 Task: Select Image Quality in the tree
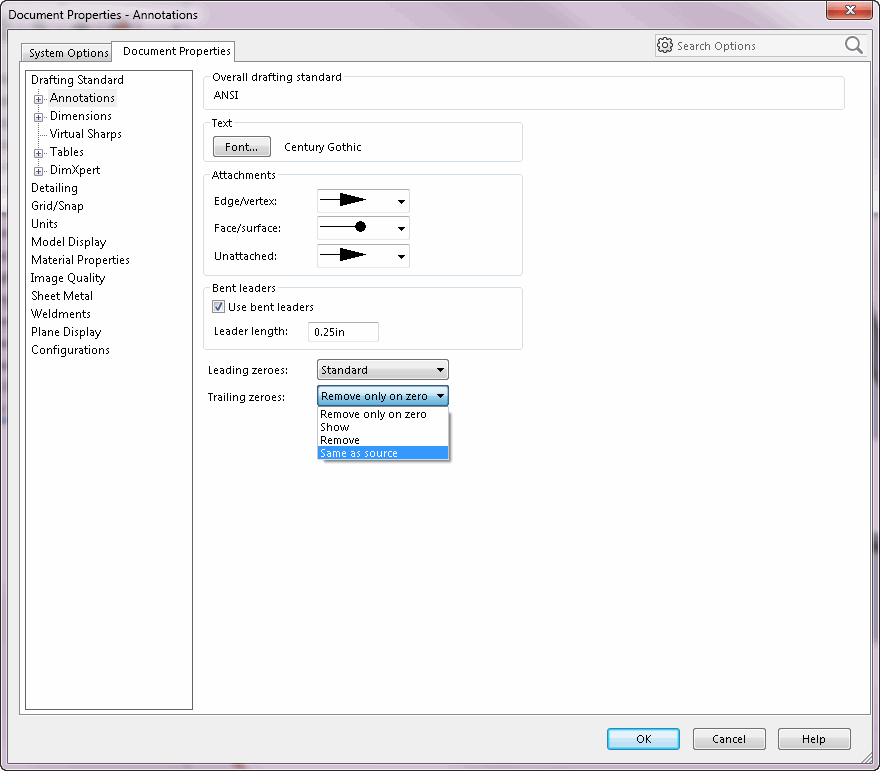[x=68, y=278]
